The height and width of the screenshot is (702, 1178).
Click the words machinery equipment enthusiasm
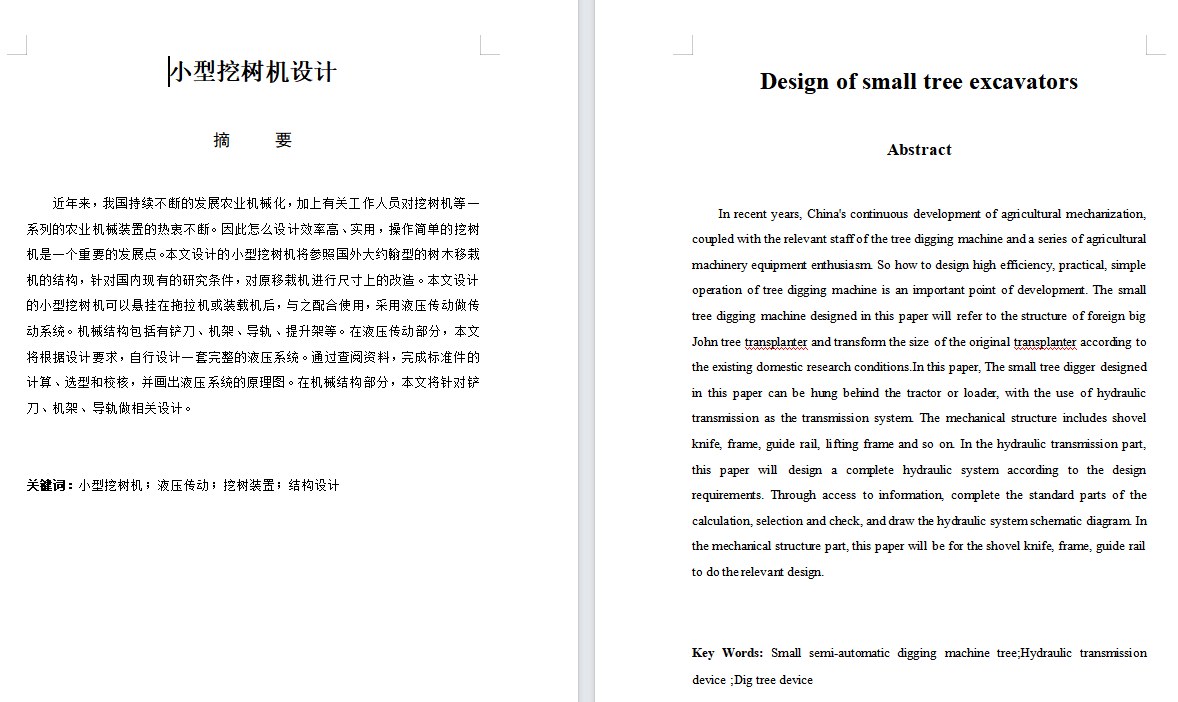click(x=781, y=265)
